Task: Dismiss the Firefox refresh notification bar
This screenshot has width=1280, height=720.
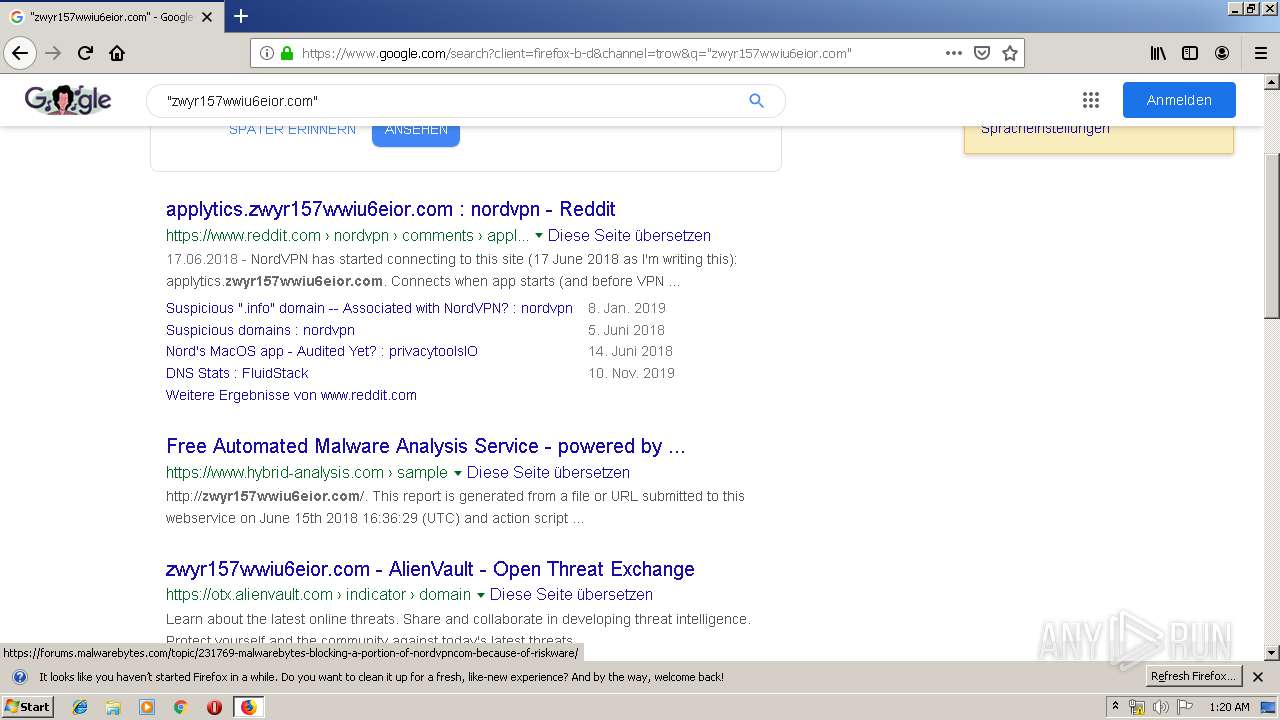Action: (1258, 677)
